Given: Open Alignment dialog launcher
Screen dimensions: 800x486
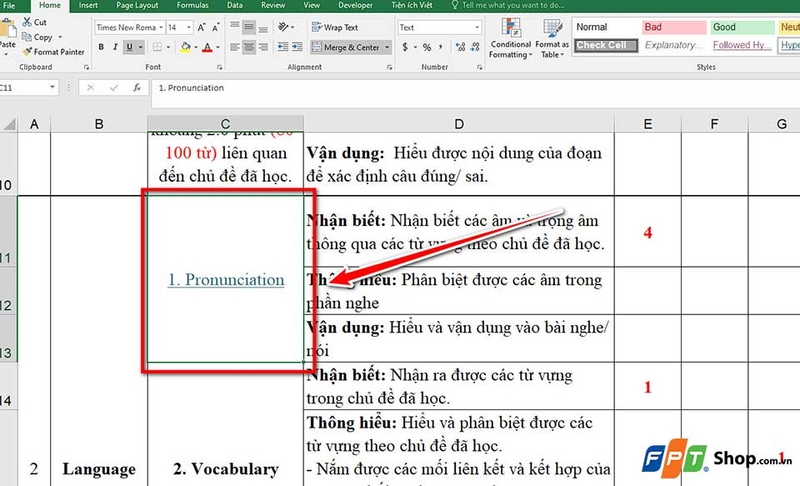Looking at the screenshot, I should click(389, 67).
